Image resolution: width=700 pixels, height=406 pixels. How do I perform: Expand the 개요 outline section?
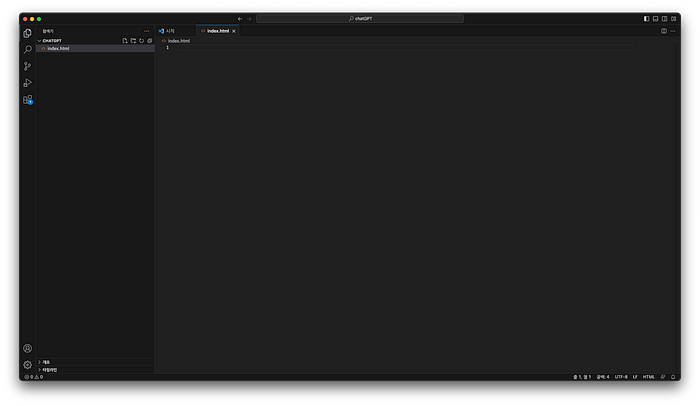[40, 362]
